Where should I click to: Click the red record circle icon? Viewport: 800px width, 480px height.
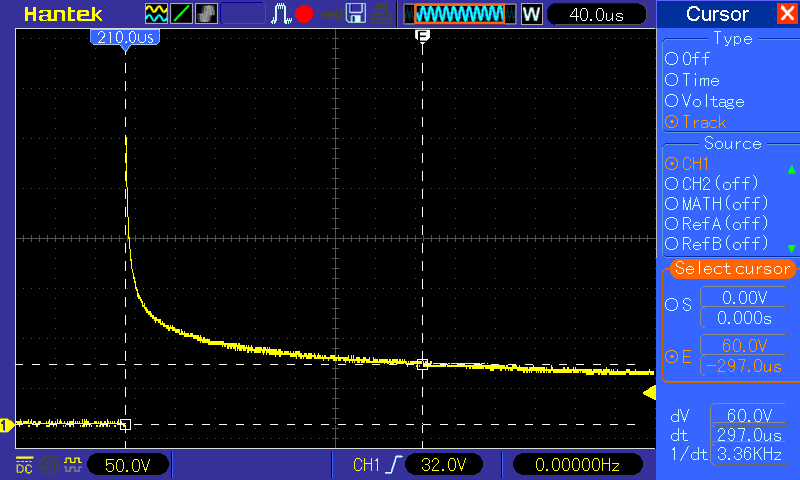pos(304,14)
